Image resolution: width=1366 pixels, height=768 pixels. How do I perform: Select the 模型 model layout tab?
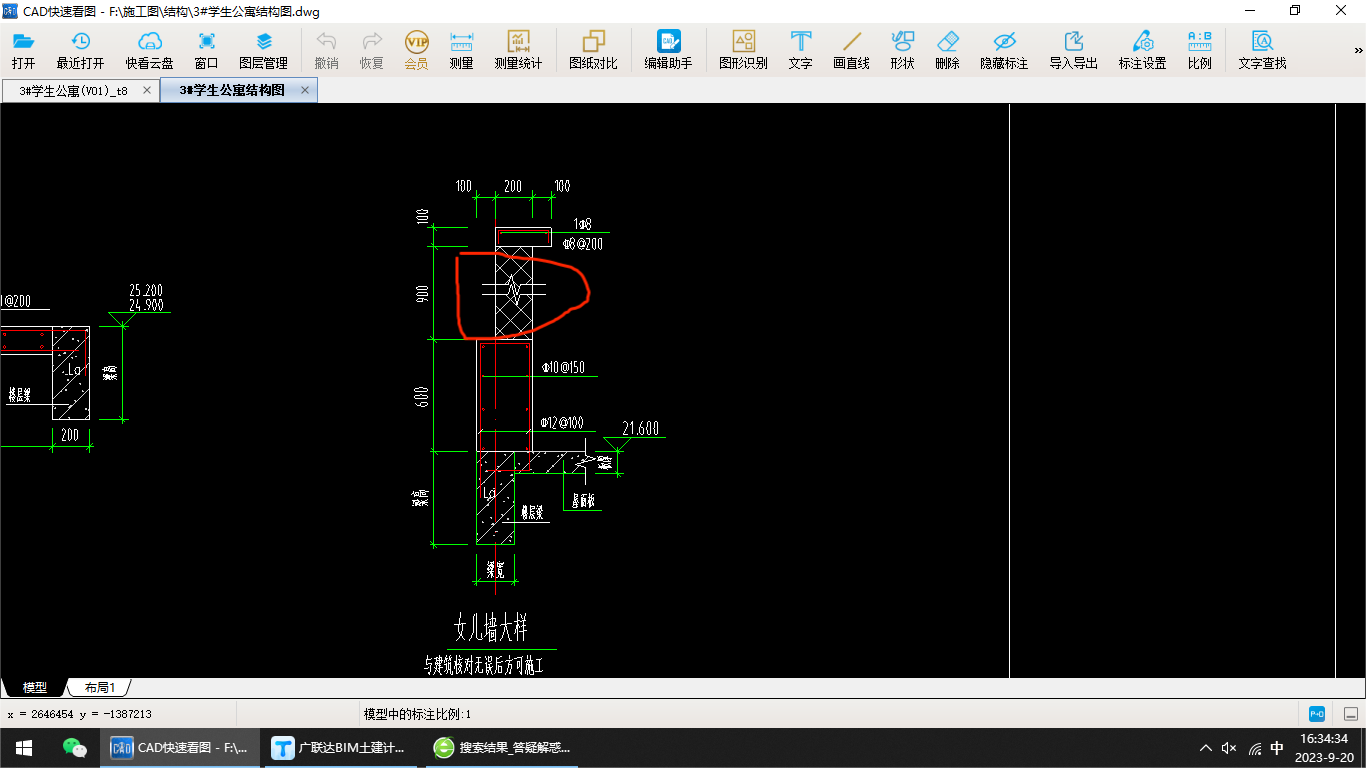34,688
